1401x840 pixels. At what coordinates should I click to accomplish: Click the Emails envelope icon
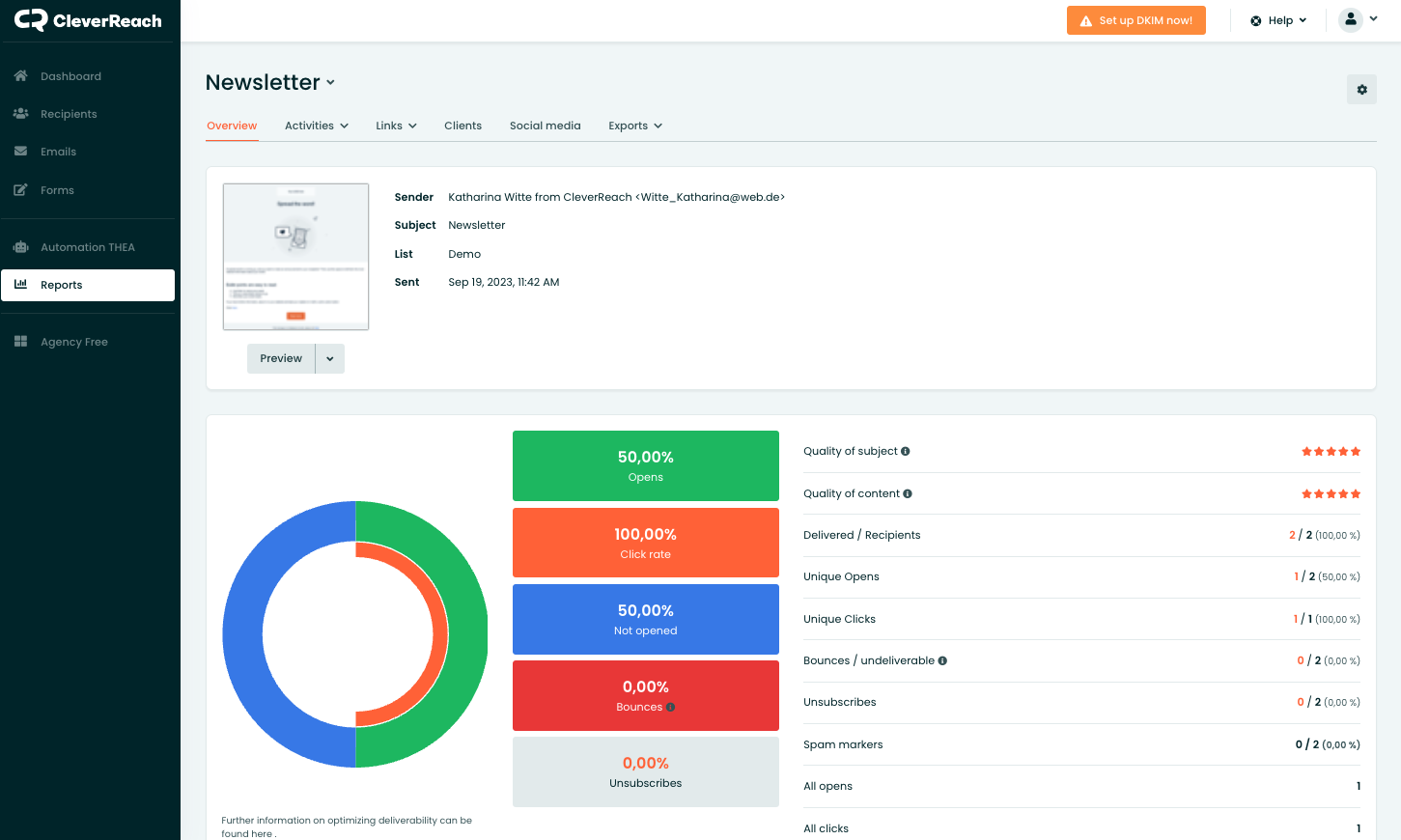(x=20, y=152)
